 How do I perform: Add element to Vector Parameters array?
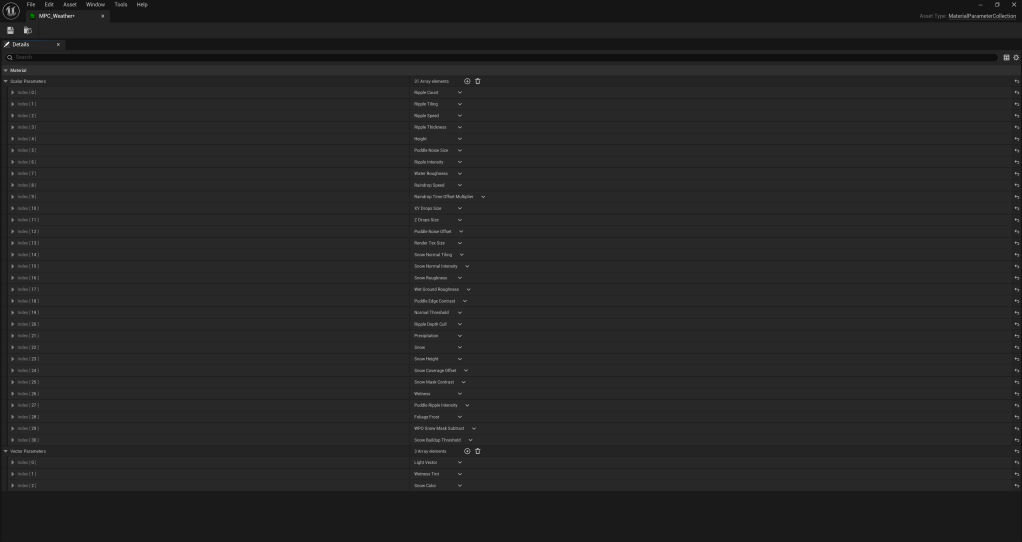point(467,451)
